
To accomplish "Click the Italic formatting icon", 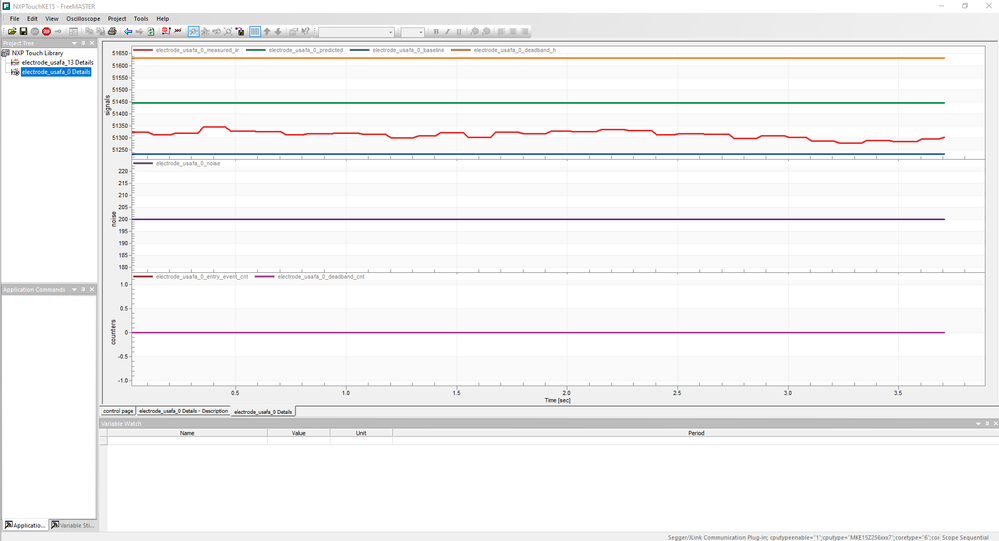I will 447,31.
